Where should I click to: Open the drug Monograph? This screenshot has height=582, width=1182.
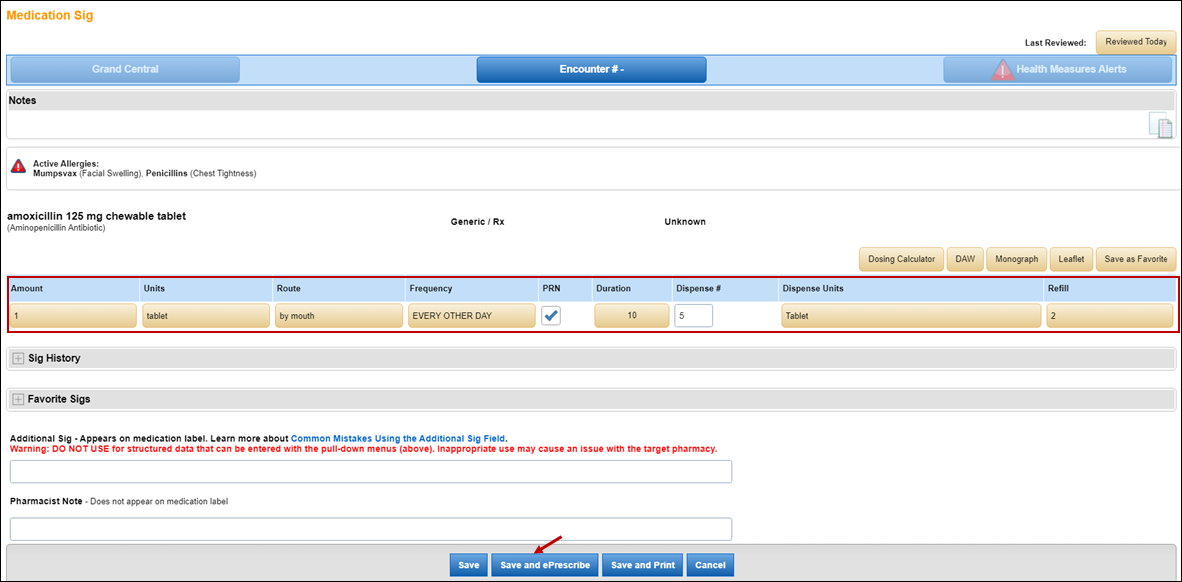click(x=1016, y=259)
